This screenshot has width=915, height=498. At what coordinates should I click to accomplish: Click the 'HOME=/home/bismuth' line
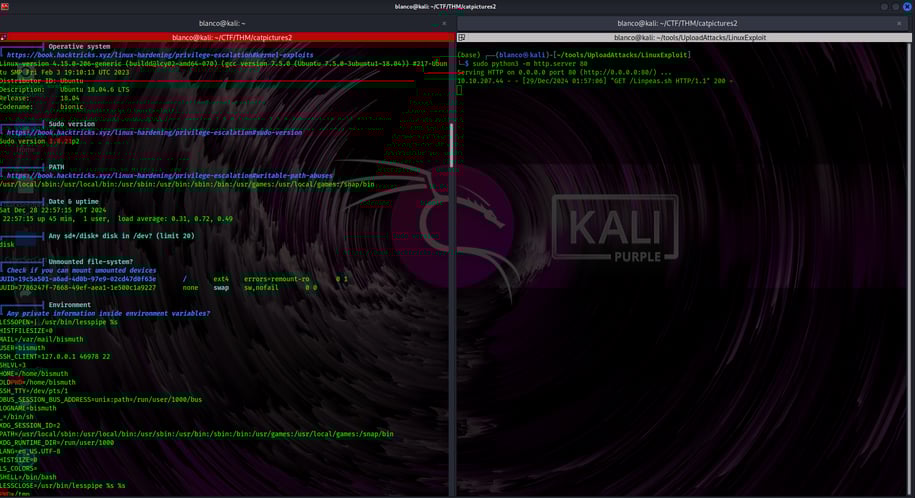click(x=34, y=374)
